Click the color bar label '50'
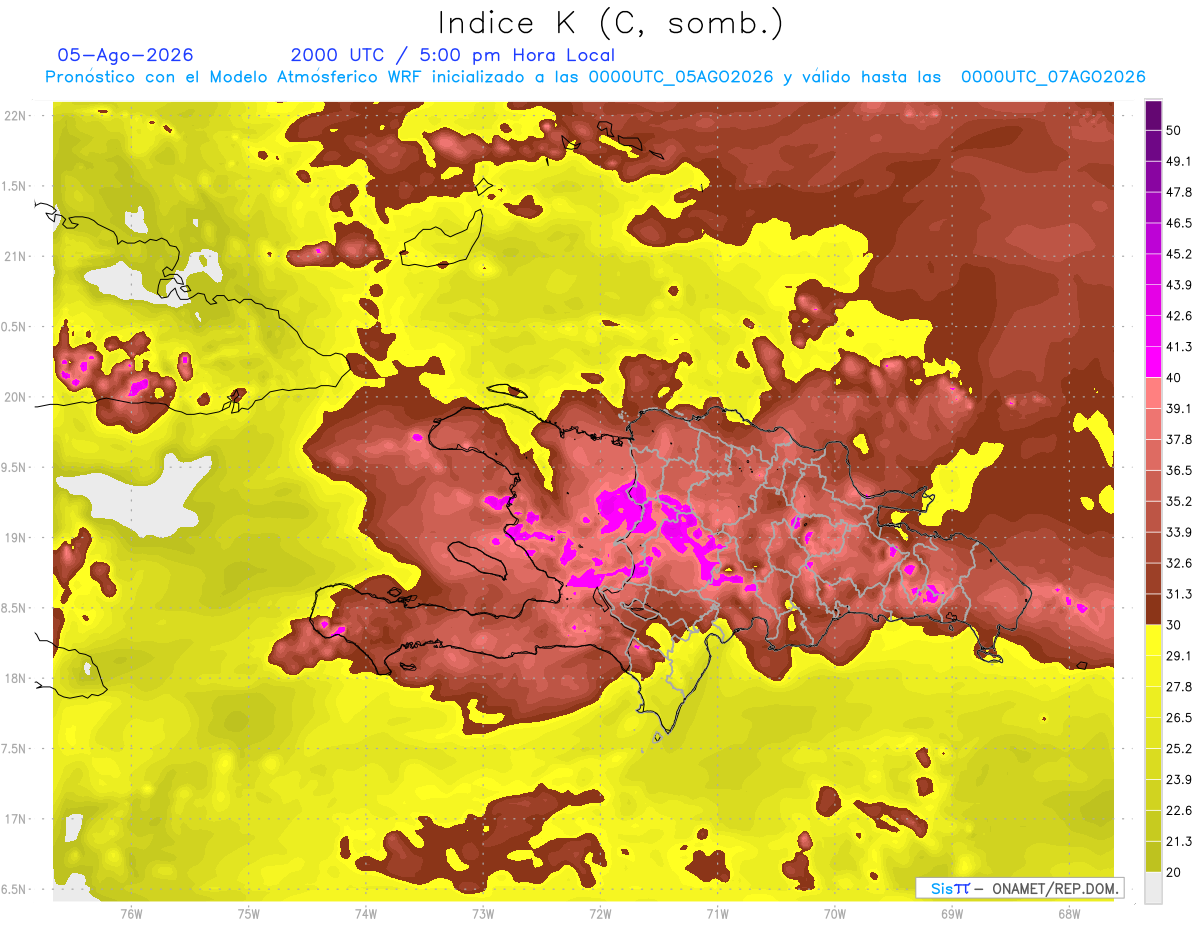The image size is (1200, 927). coord(1174,130)
